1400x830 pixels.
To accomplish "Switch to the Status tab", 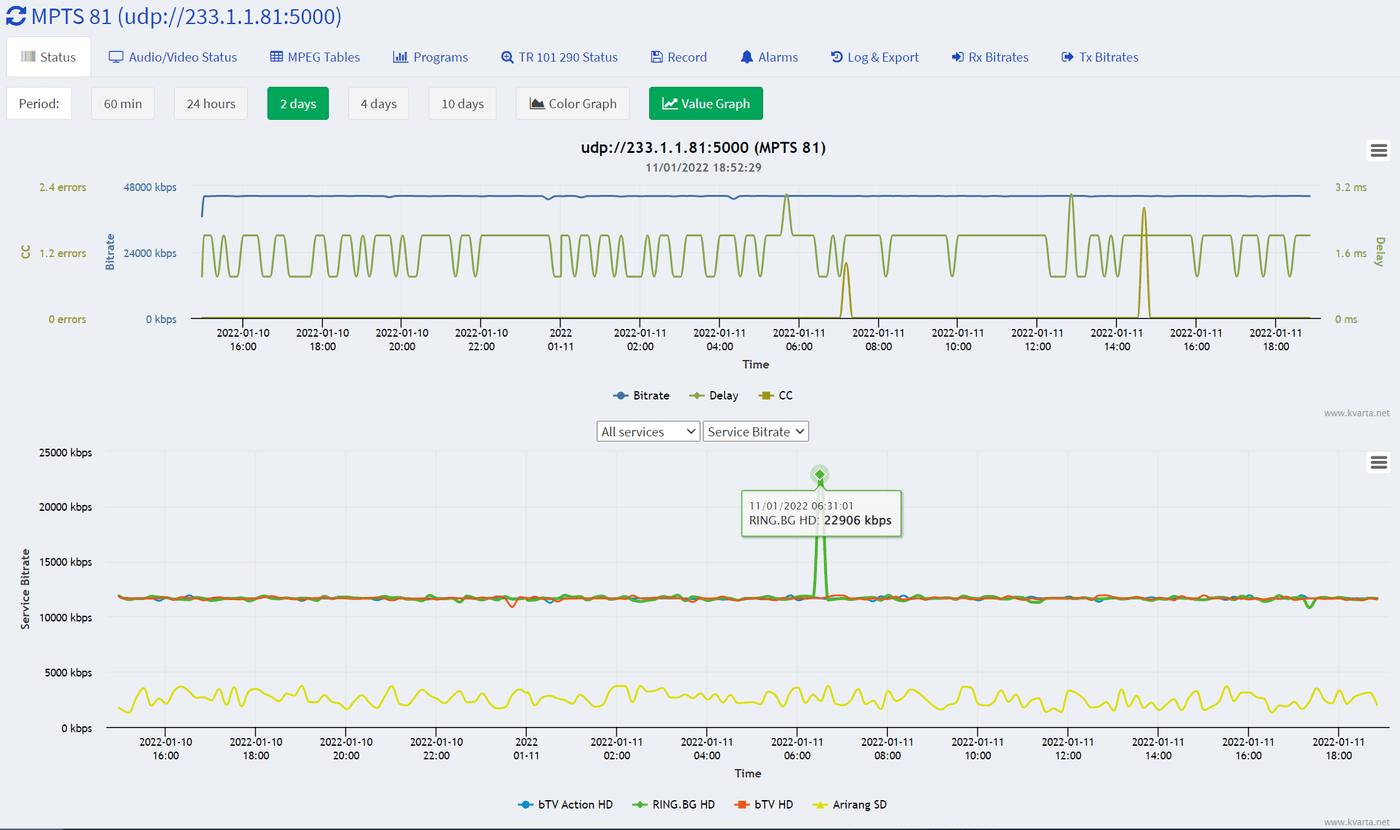I will (x=49, y=57).
